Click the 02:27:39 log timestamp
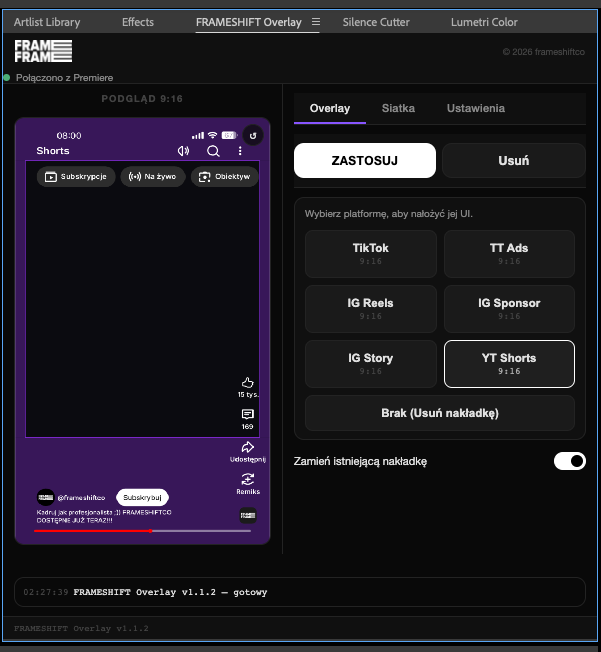Image resolution: width=601 pixels, height=652 pixels. tap(46, 592)
